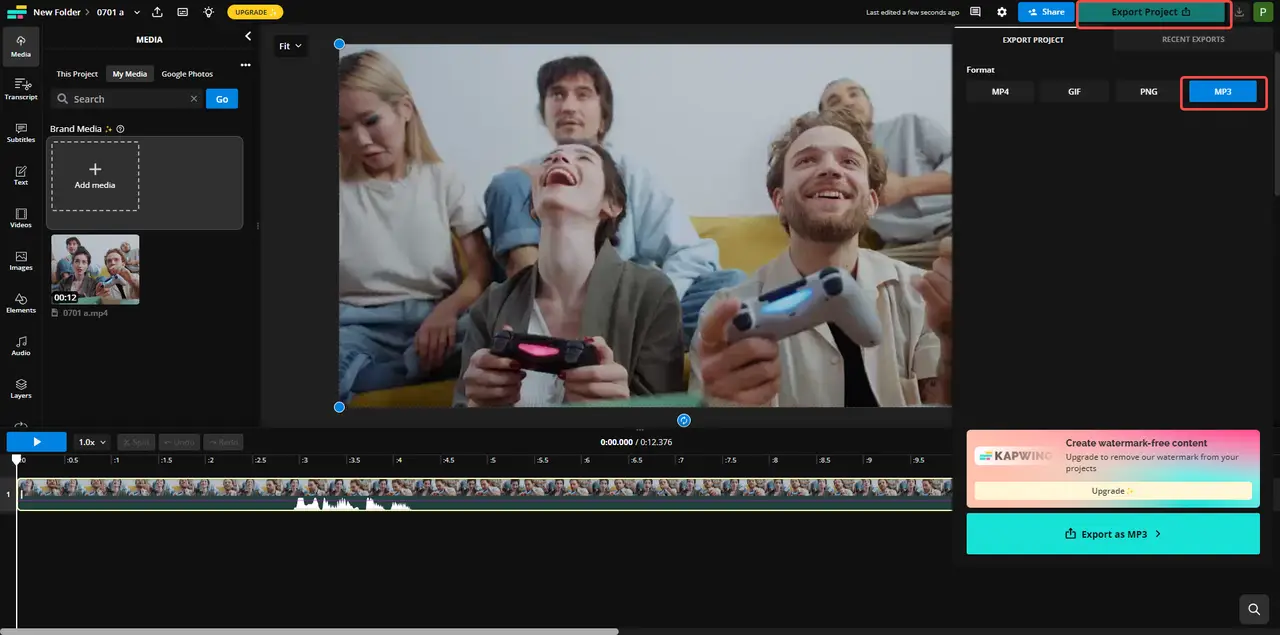Open the project name dropdown arrow

(135, 12)
